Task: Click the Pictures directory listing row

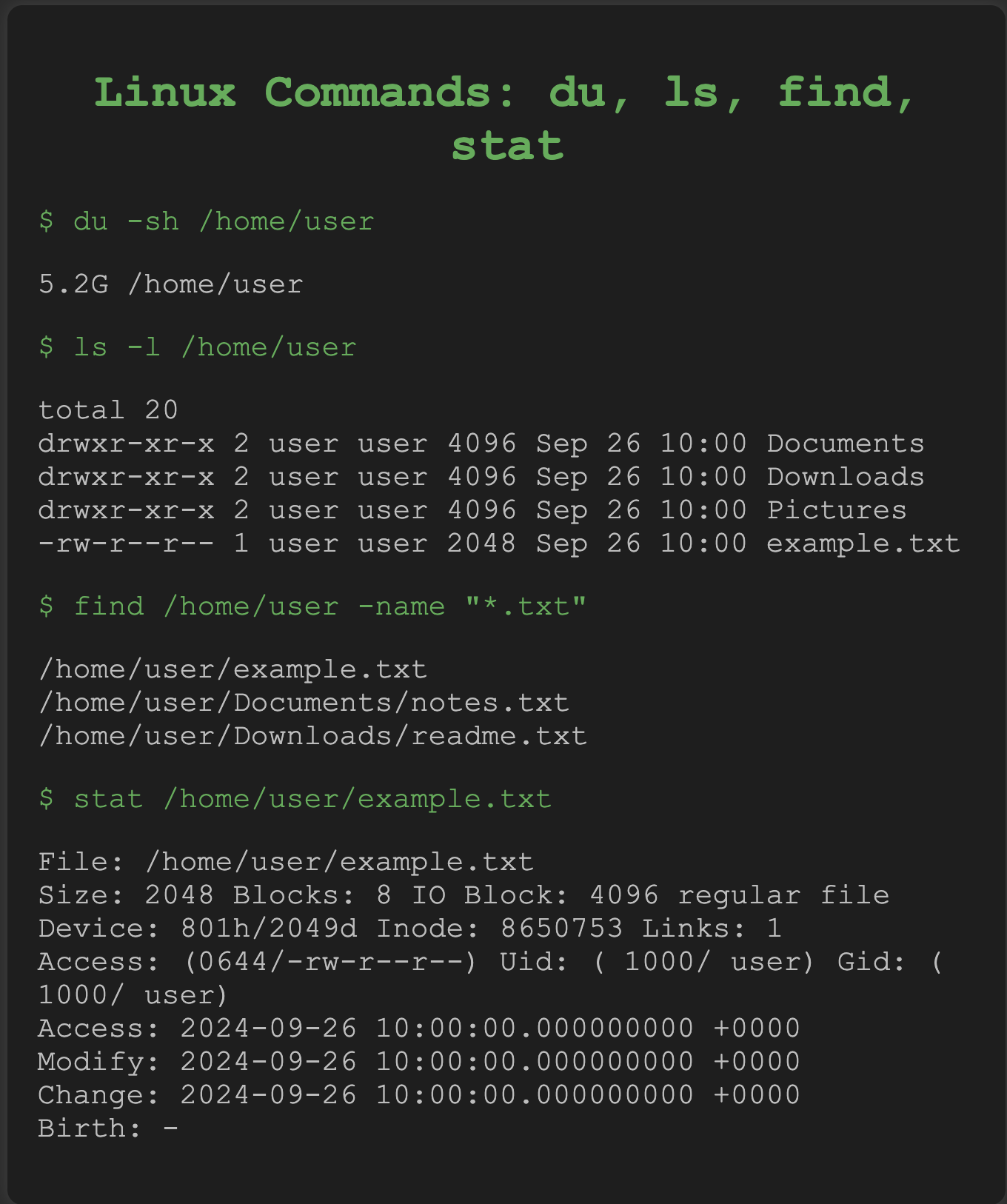Action: coord(473,510)
